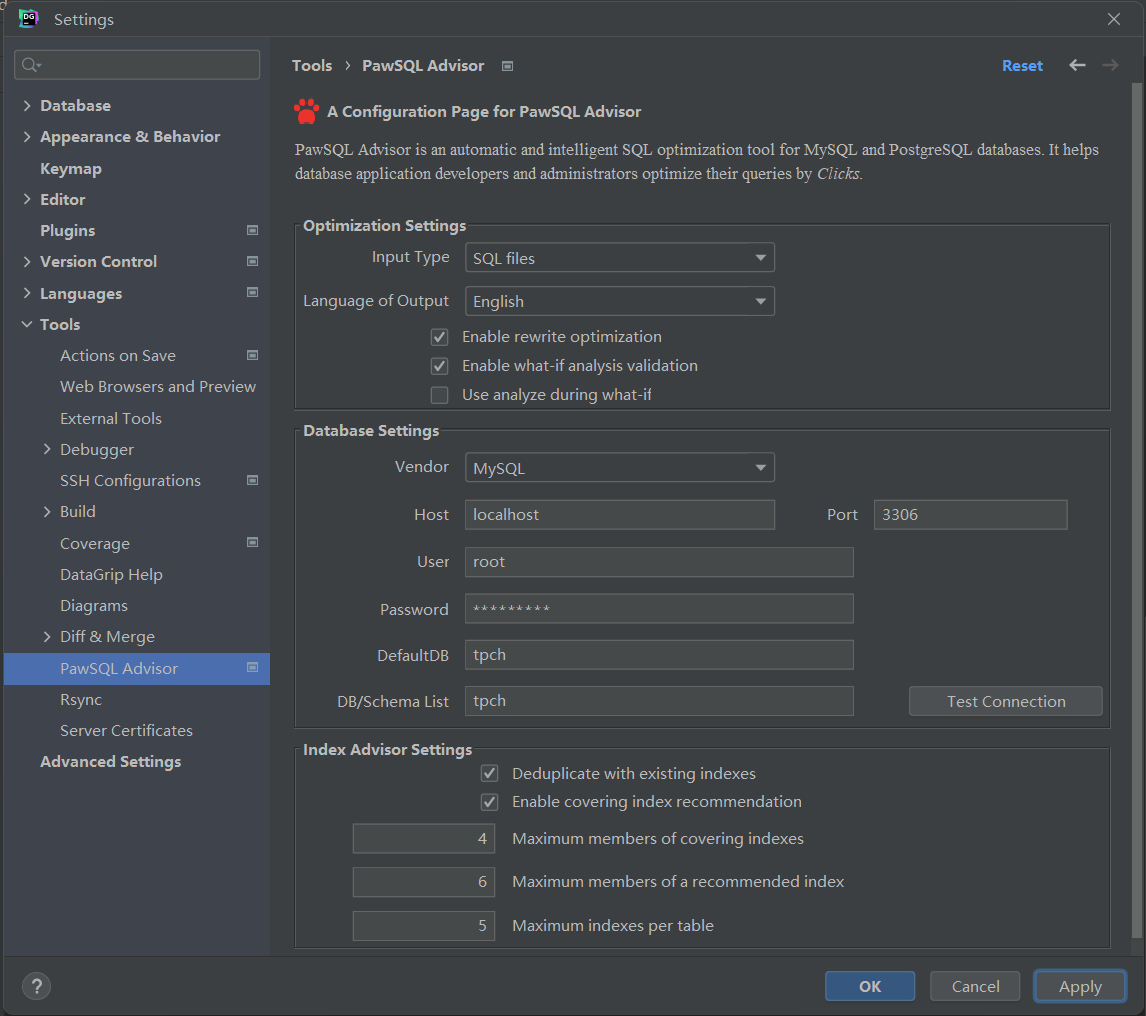This screenshot has height=1016, width=1146.
Task: Click the settings panel vertical scrollbar
Action: (1137, 500)
